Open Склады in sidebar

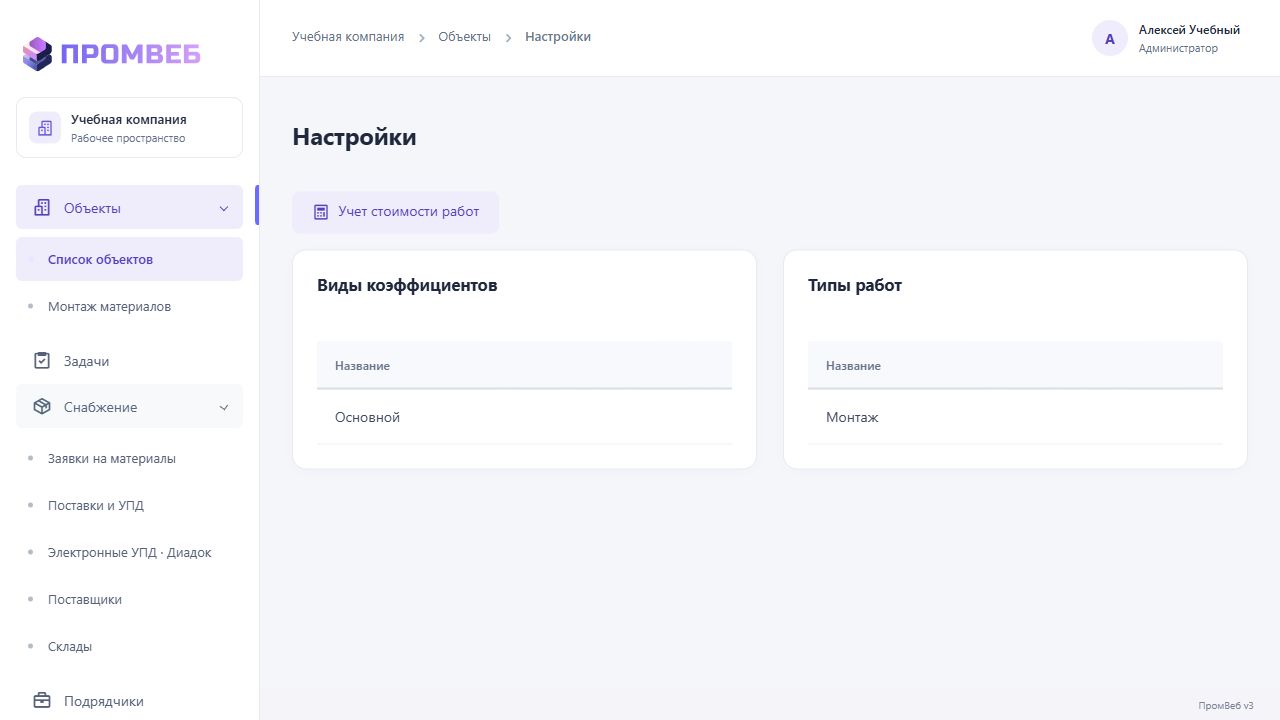coord(129,646)
